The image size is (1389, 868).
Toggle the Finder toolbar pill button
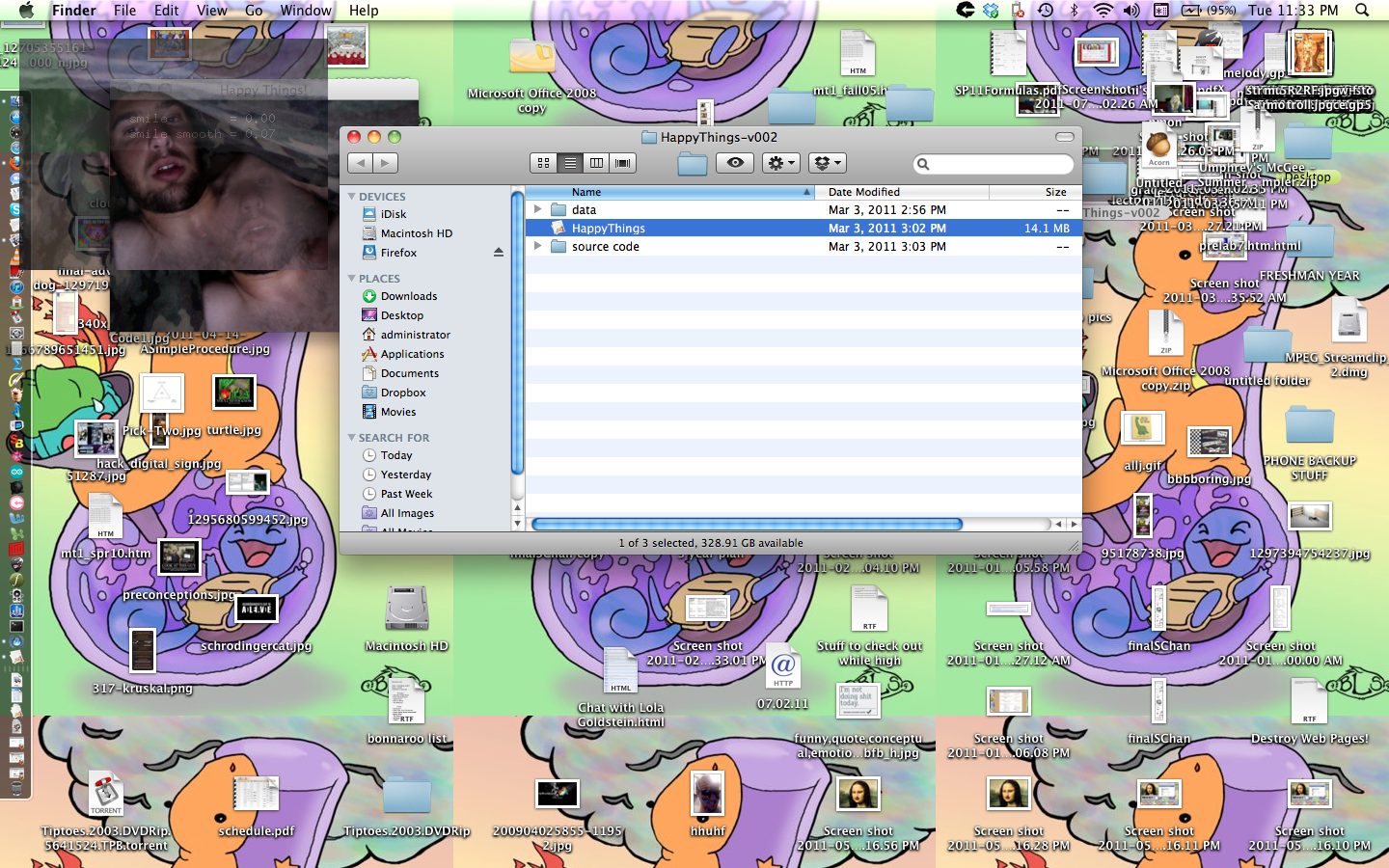click(x=1064, y=137)
